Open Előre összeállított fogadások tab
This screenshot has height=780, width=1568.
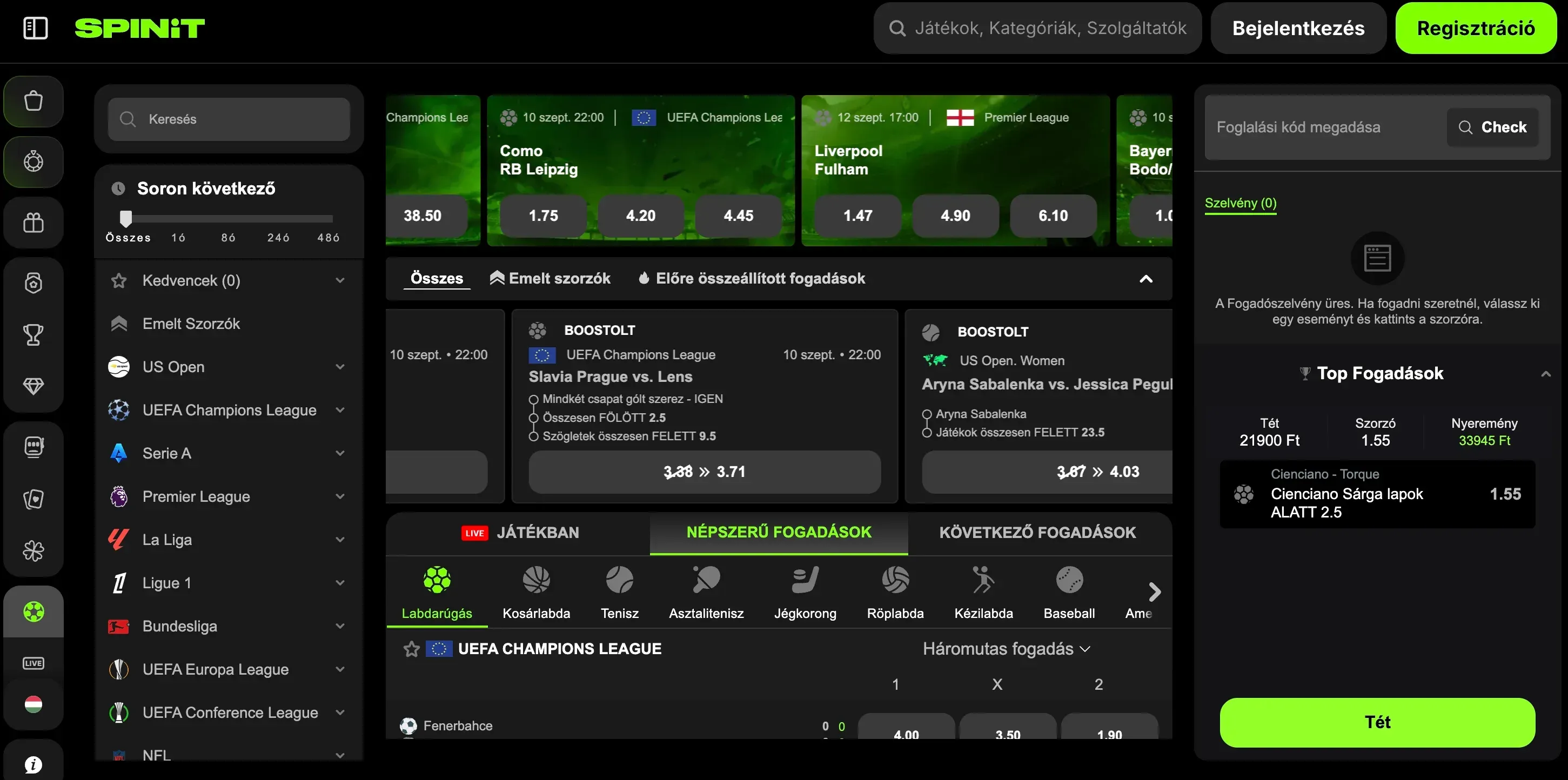pyautogui.click(x=751, y=279)
